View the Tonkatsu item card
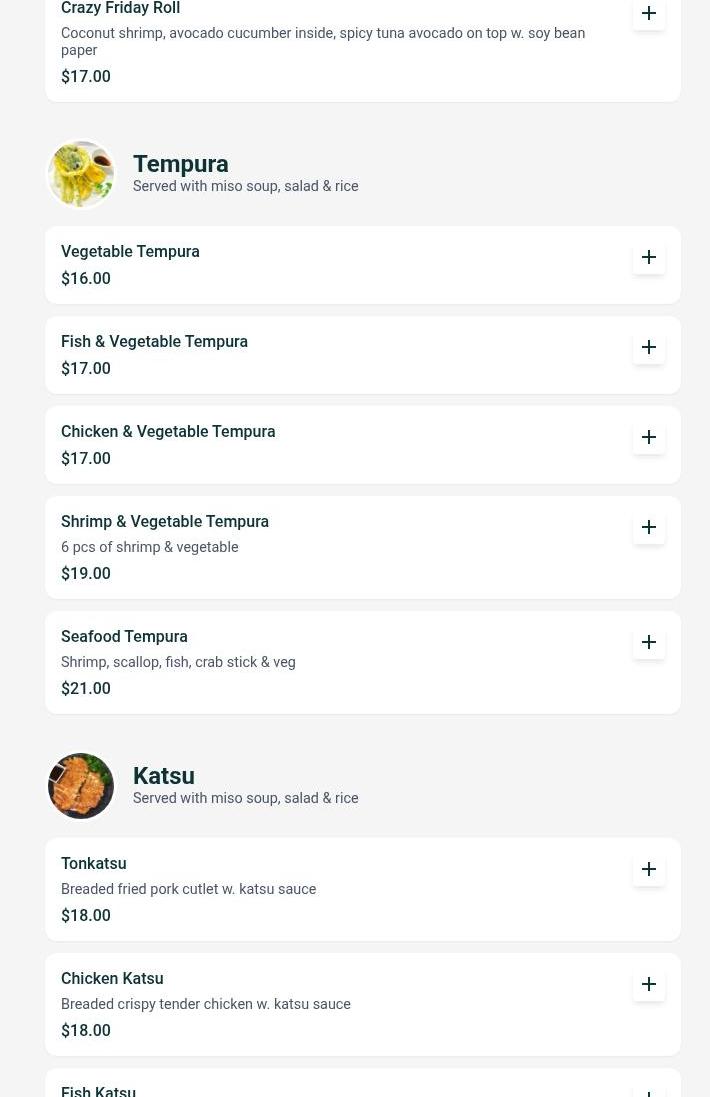Viewport: 710px width, 1097px height. click(362, 889)
